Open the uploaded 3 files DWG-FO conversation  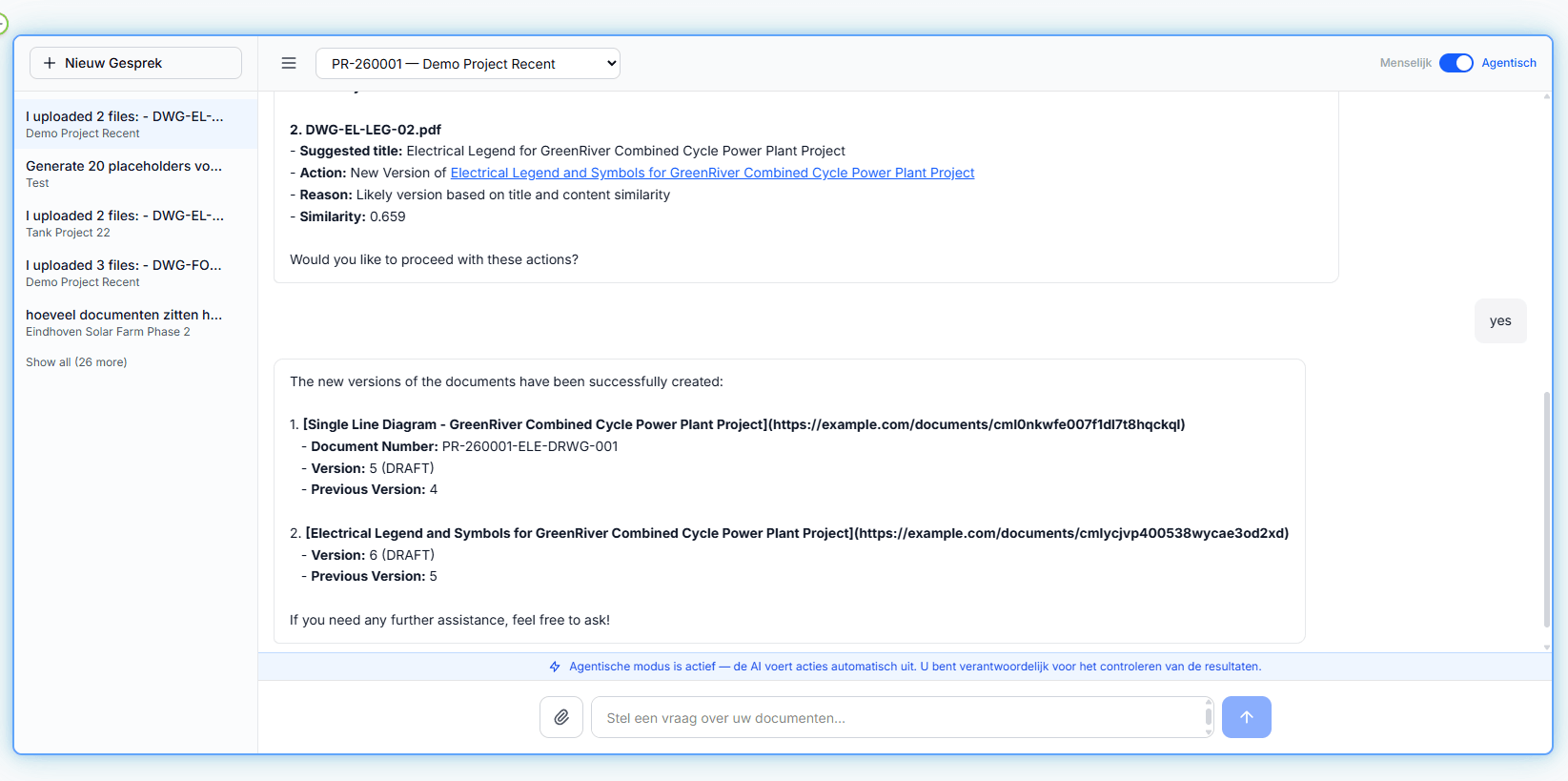[x=135, y=273]
